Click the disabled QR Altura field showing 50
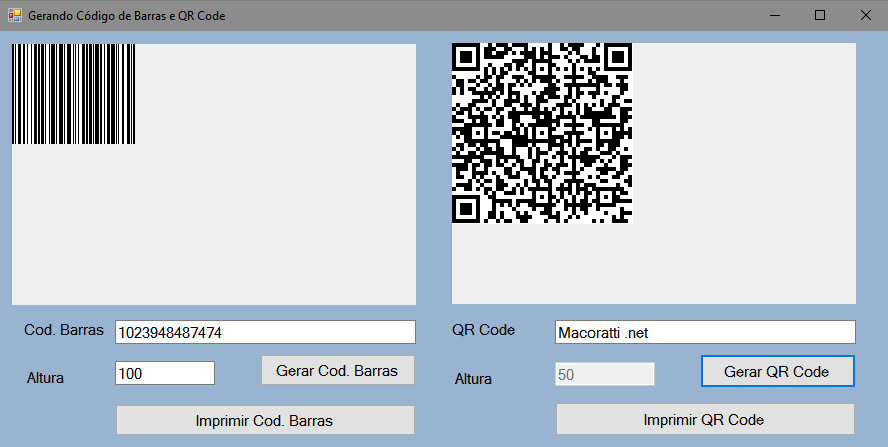Image resolution: width=888 pixels, height=447 pixels. (605, 374)
